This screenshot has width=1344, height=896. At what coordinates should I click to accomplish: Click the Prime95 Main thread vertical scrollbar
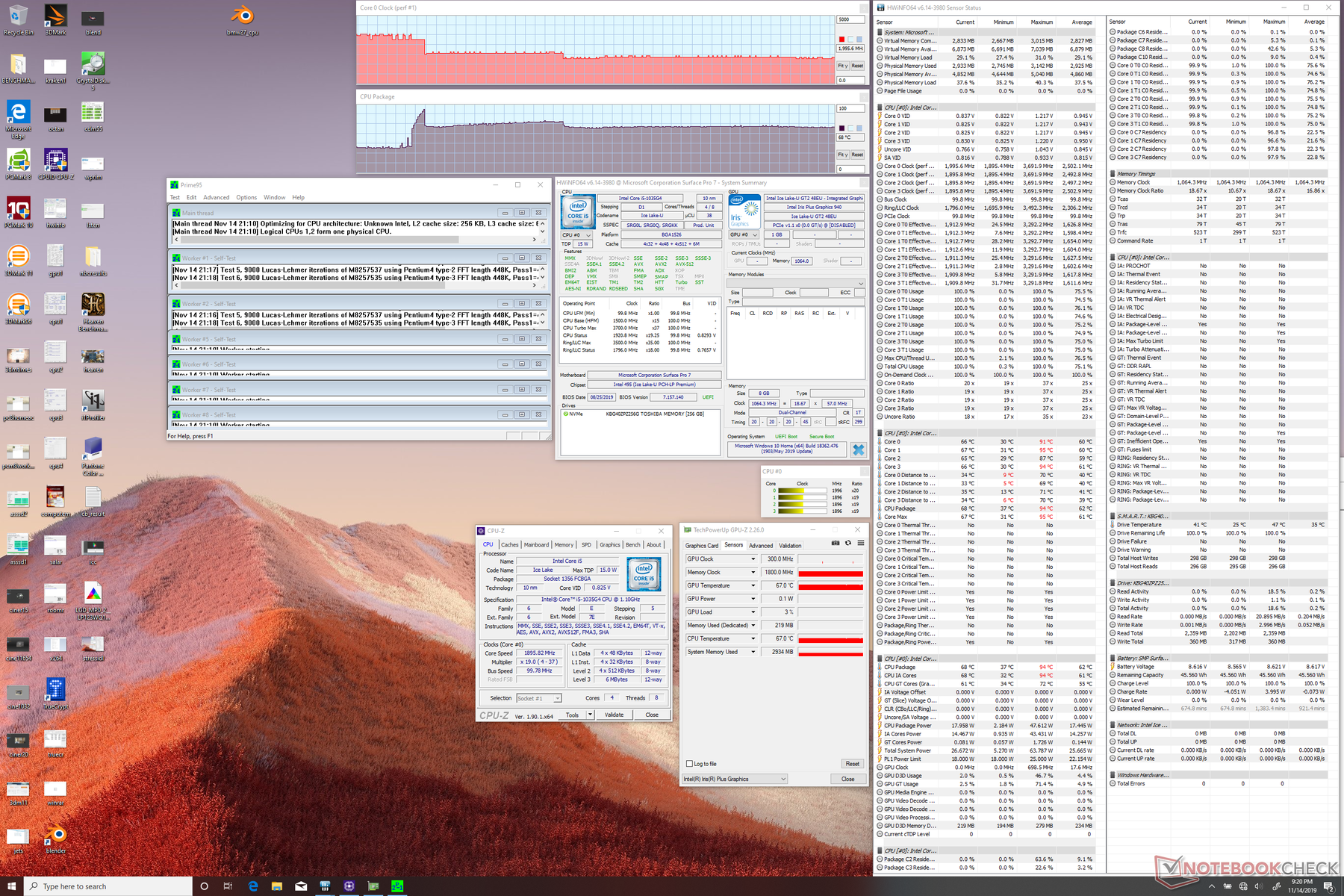543,227
